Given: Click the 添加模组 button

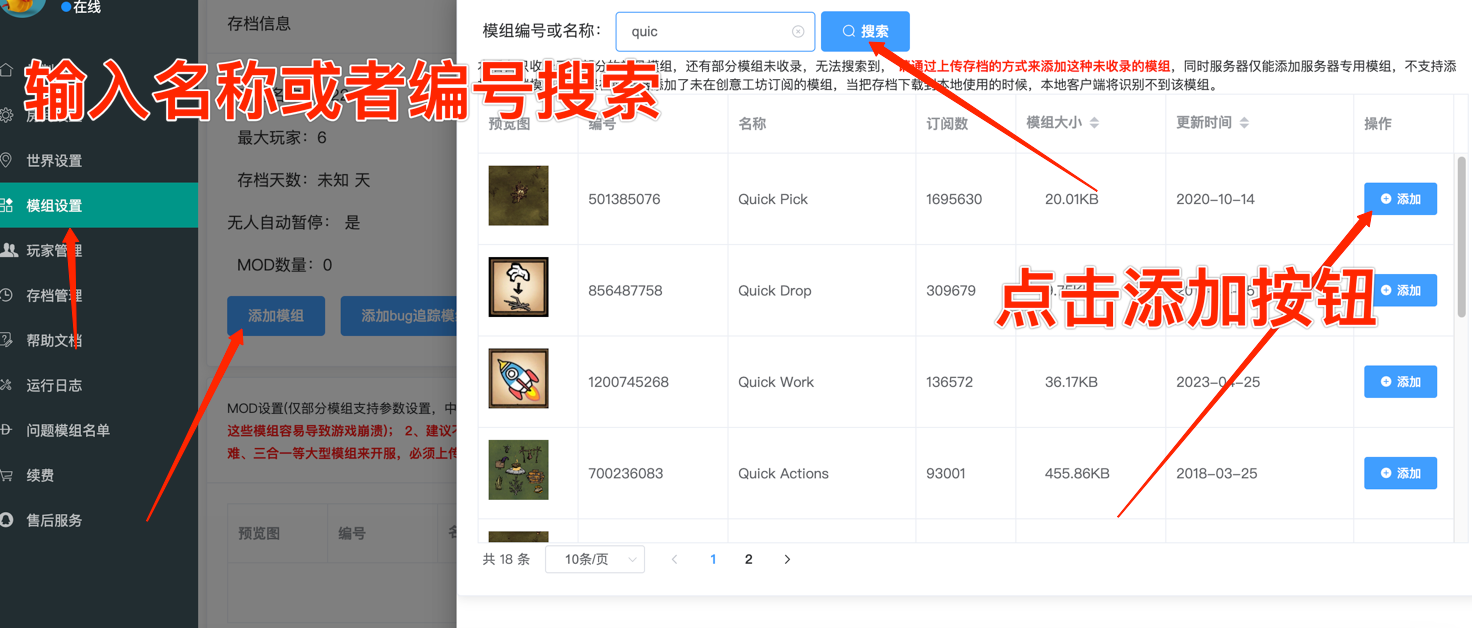Looking at the screenshot, I should (276, 316).
